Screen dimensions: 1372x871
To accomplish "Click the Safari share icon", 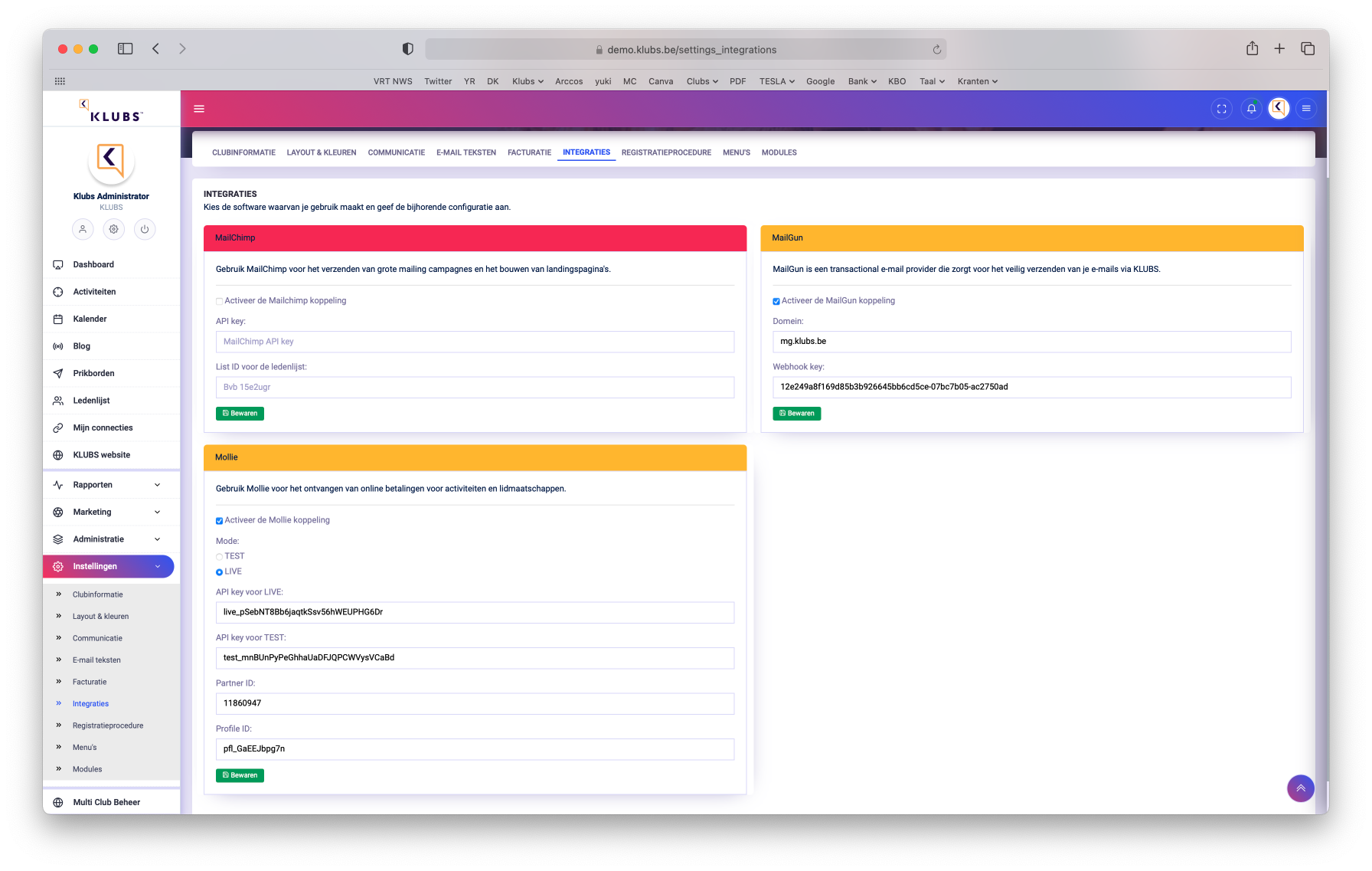I will [x=1253, y=49].
